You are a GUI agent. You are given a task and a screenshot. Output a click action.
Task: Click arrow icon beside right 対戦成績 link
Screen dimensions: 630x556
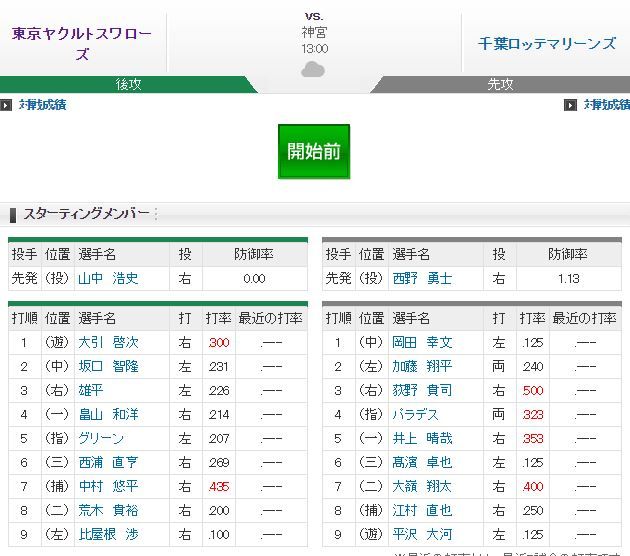click(x=570, y=105)
